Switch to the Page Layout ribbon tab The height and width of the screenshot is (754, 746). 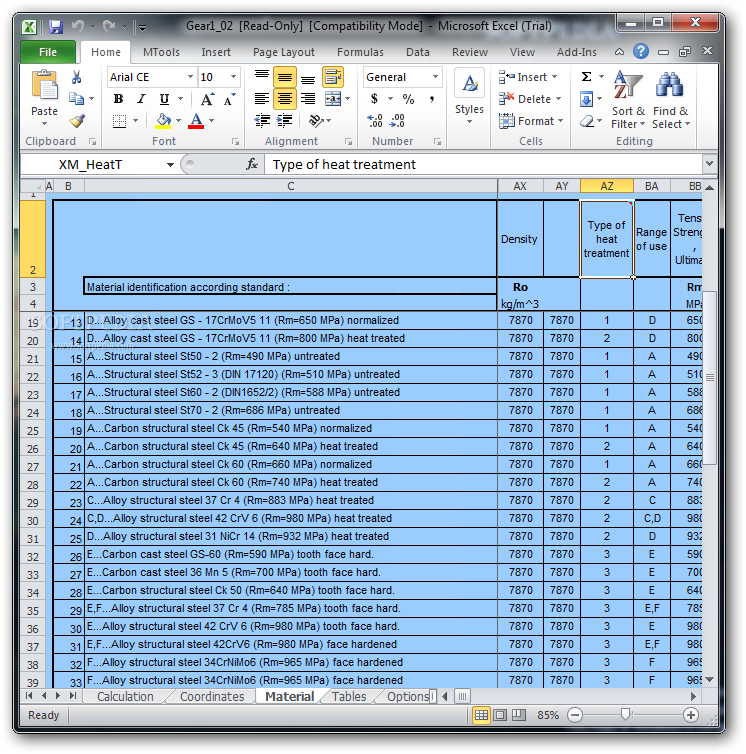click(x=284, y=52)
